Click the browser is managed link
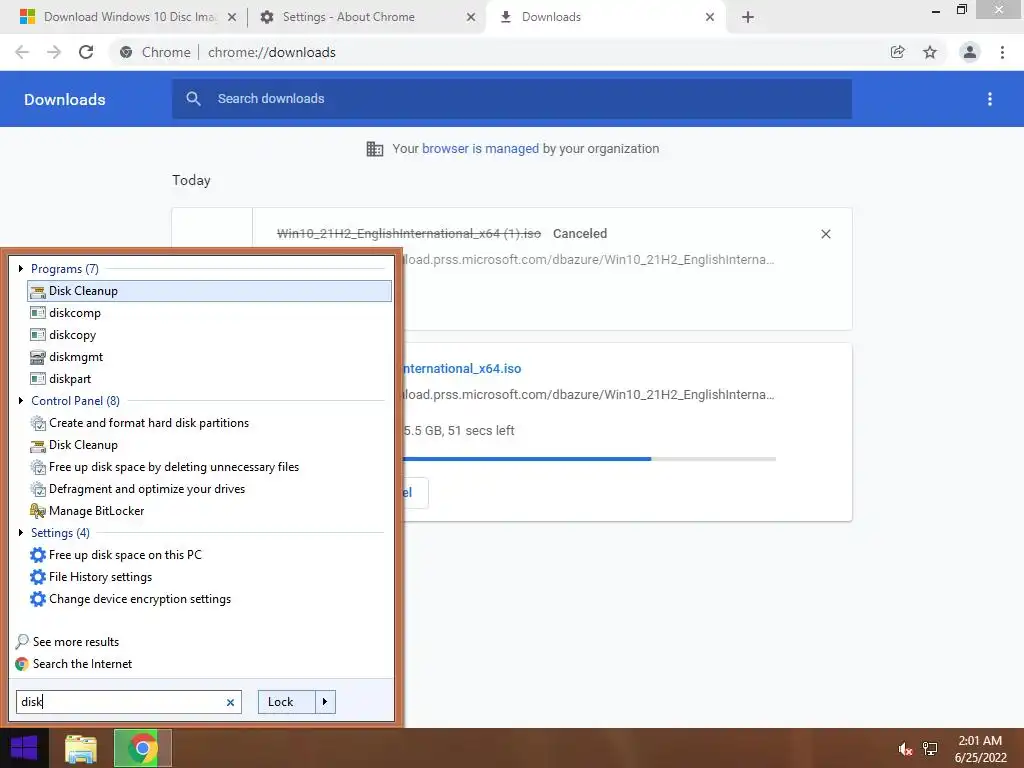The image size is (1024, 768). [480, 149]
